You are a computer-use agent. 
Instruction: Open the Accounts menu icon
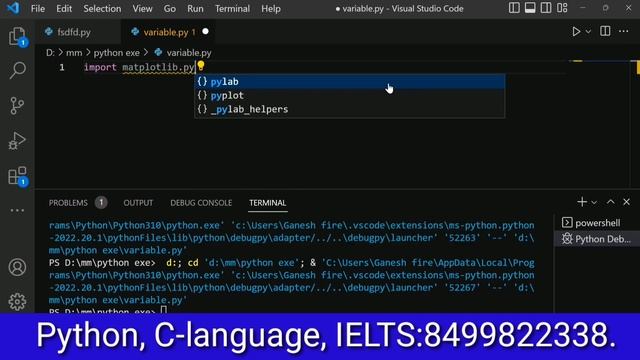pos(17,267)
